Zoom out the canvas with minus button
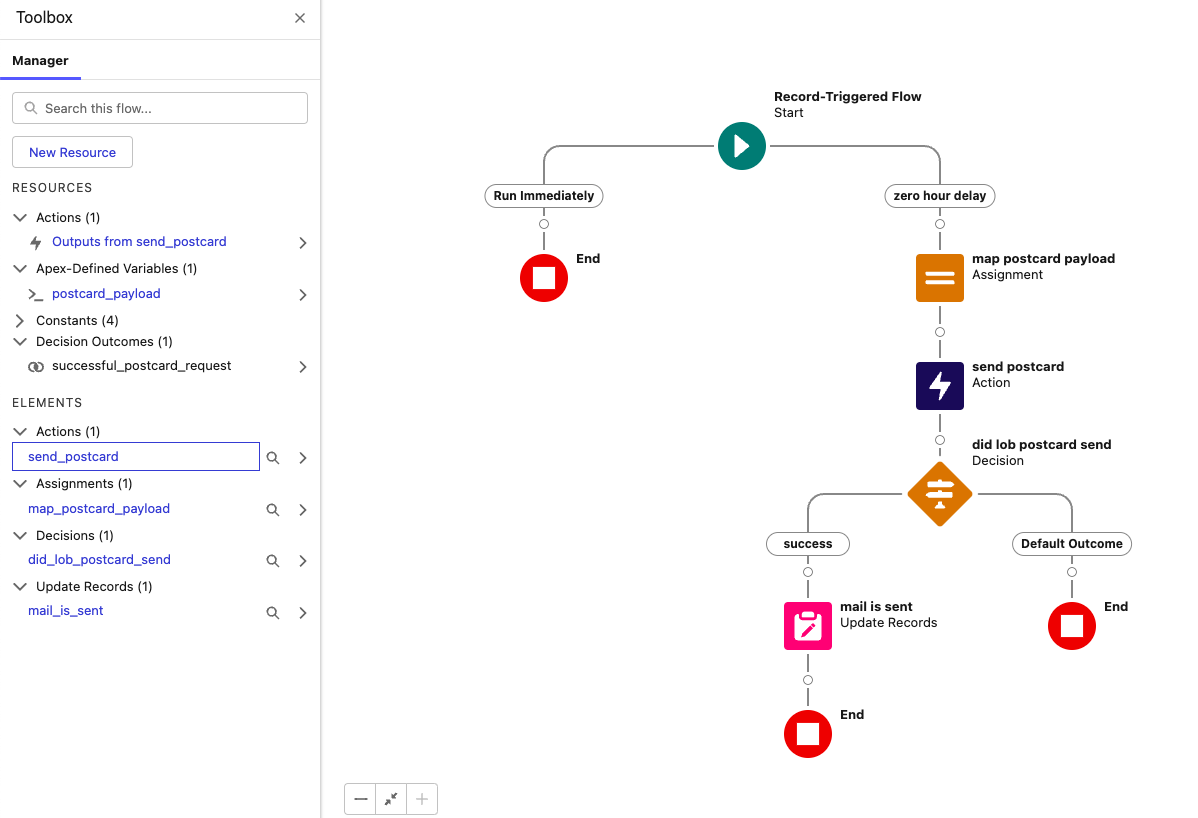The width and height of the screenshot is (1198, 818). 361,799
